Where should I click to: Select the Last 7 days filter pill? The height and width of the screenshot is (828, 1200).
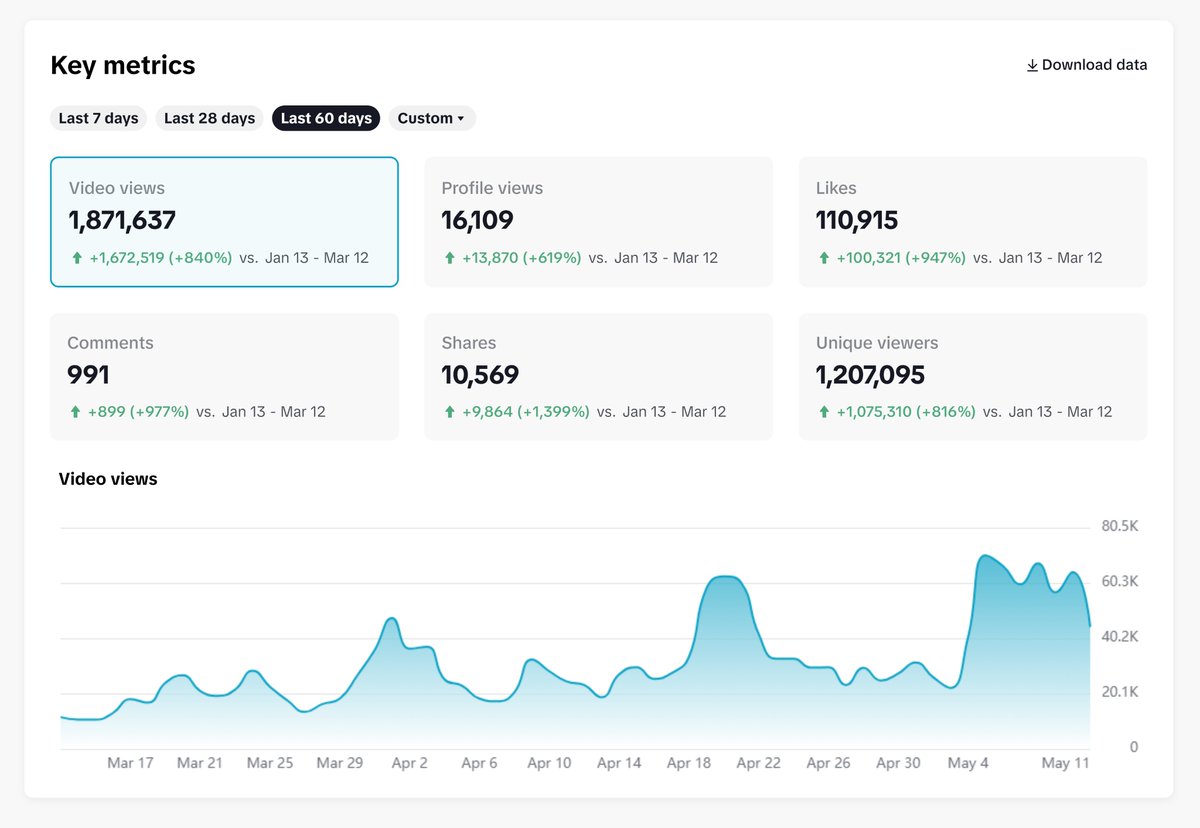click(x=98, y=118)
